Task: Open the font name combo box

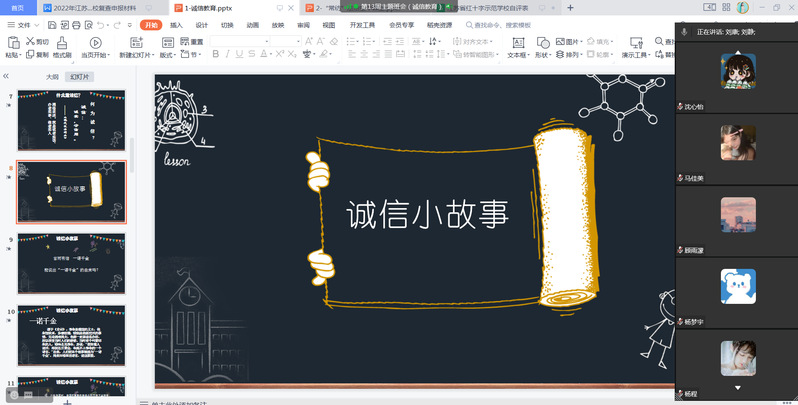Action: [240, 41]
